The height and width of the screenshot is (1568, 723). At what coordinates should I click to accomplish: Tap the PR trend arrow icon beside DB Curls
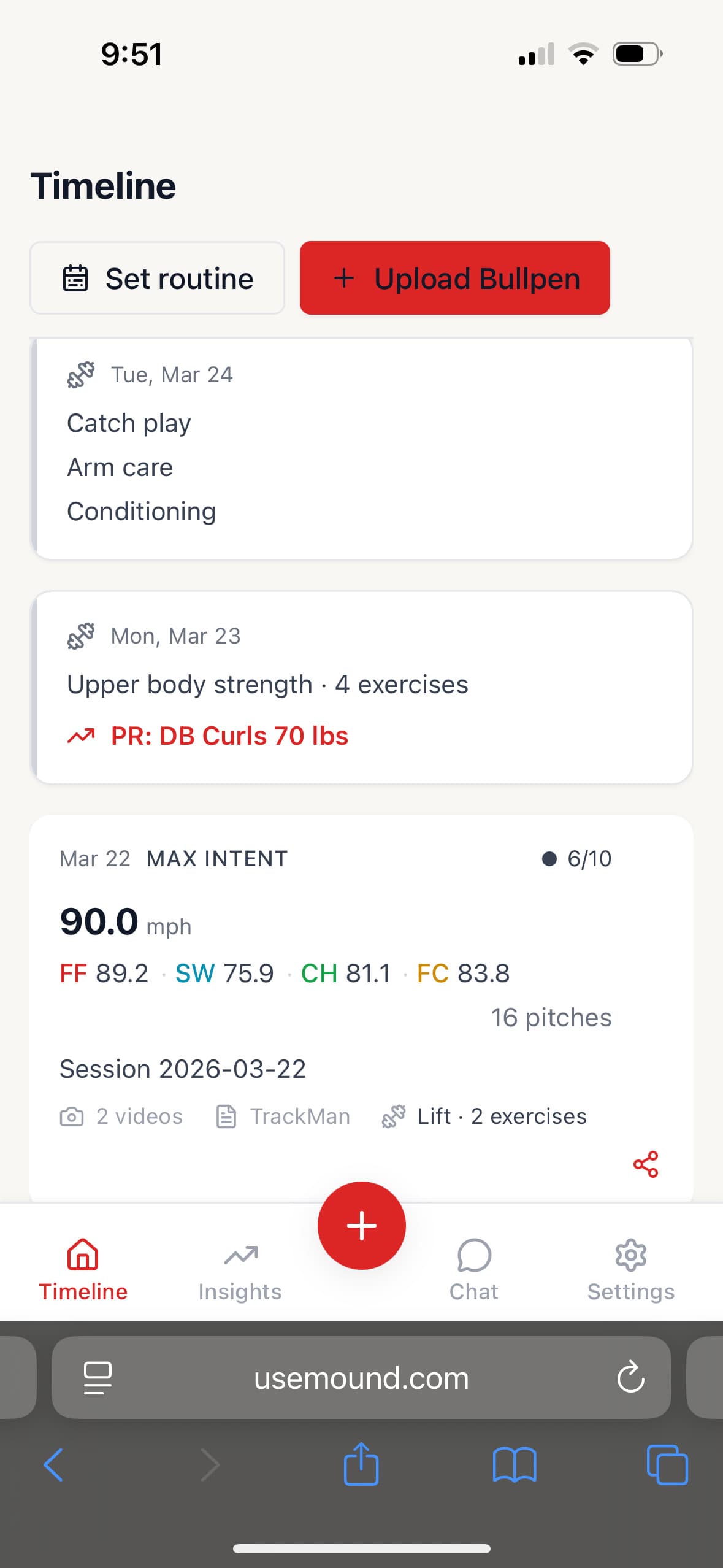click(x=82, y=734)
